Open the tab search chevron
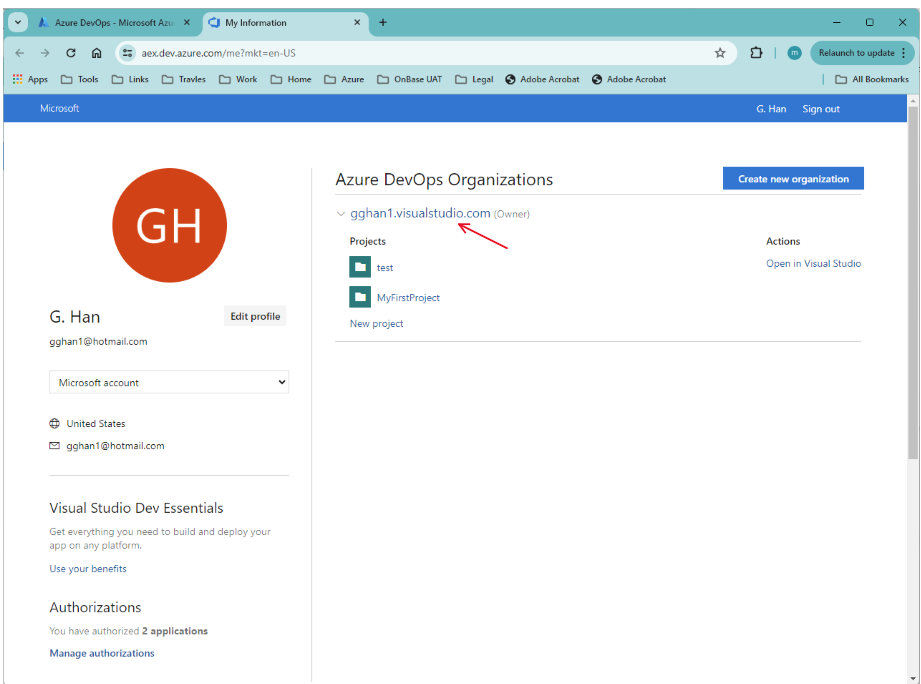 16,21
